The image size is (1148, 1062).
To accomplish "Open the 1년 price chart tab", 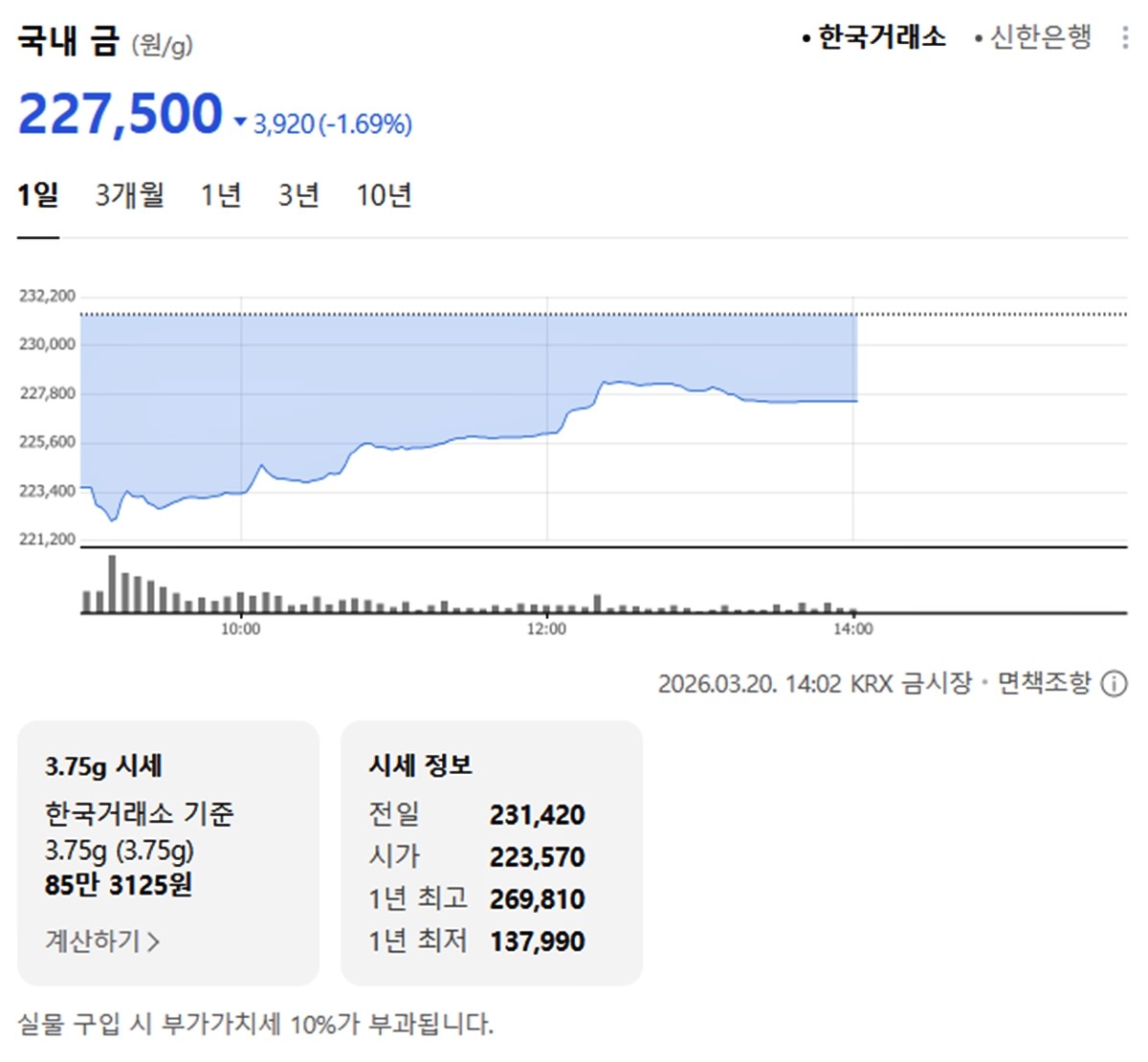I will pos(219,194).
